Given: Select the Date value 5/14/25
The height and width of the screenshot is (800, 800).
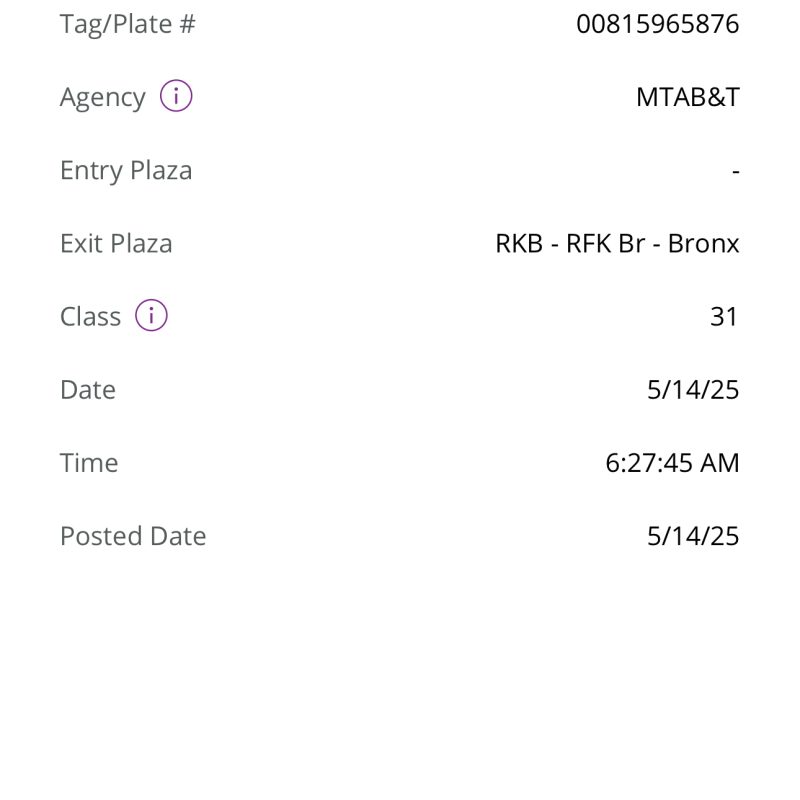Looking at the screenshot, I should [x=693, y=390].
